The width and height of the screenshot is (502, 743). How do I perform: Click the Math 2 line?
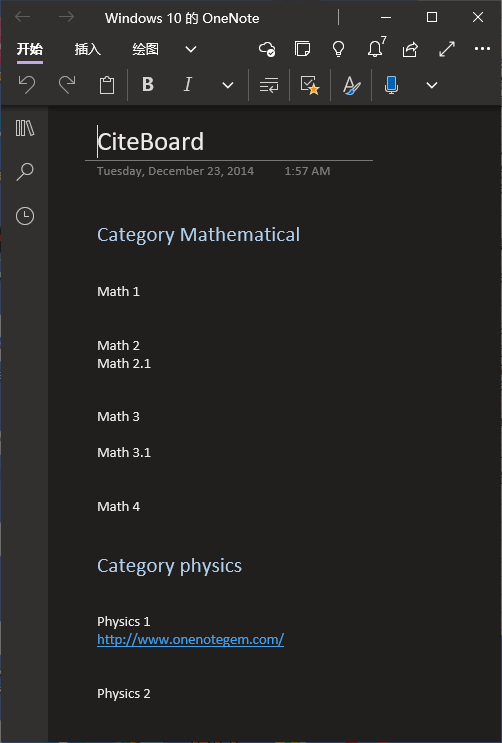[119, 345]
